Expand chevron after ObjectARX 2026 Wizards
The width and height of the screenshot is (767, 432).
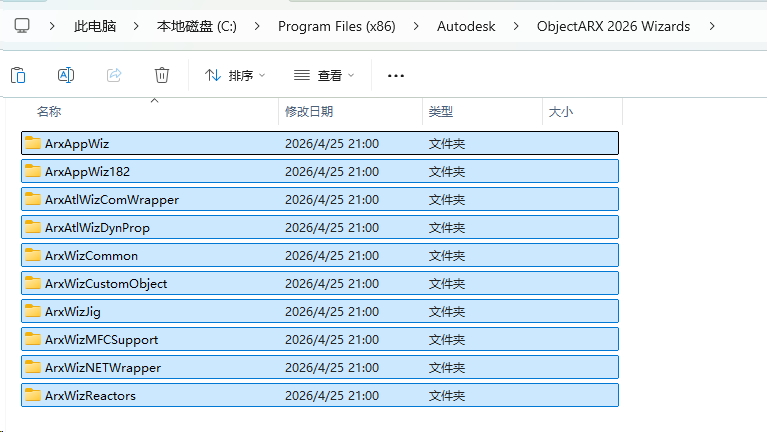(x=712, y=26)
